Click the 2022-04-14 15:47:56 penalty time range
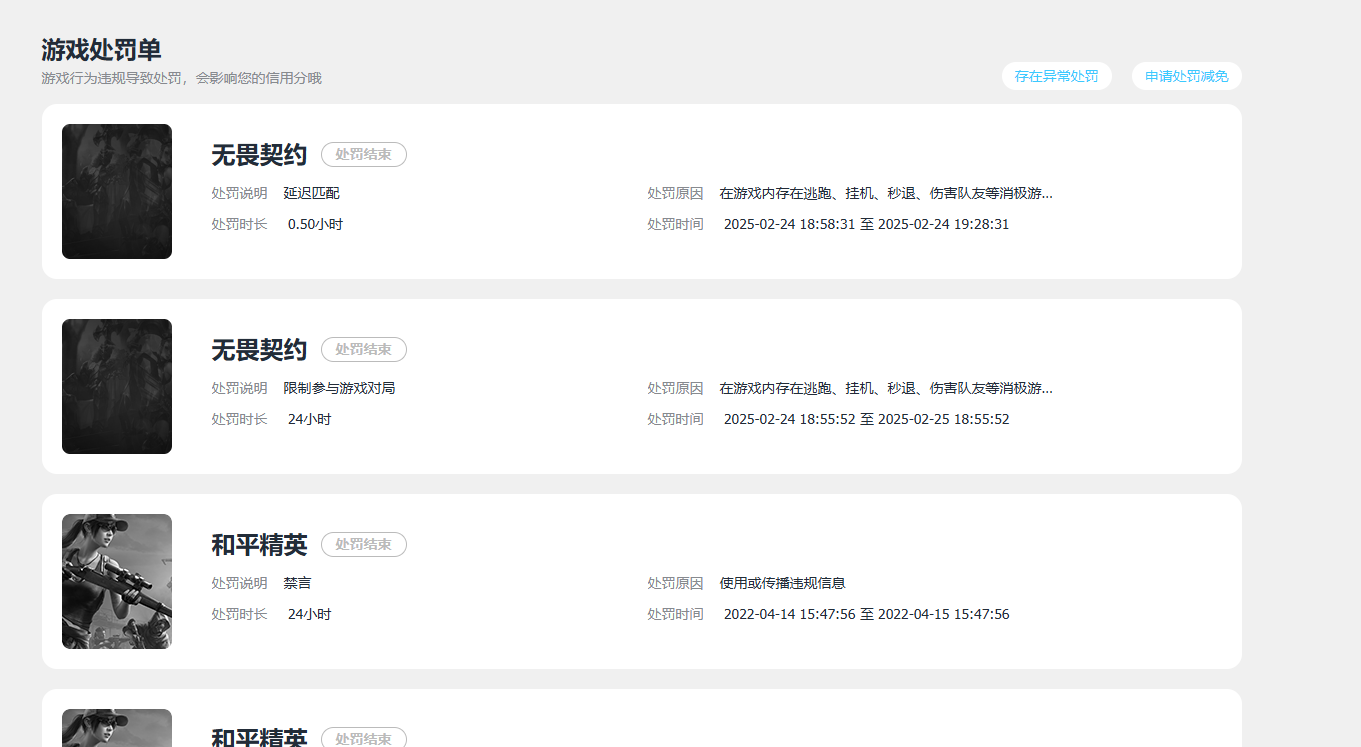The height and width of the screenshot is (747, 1361). tap(866, 614)
